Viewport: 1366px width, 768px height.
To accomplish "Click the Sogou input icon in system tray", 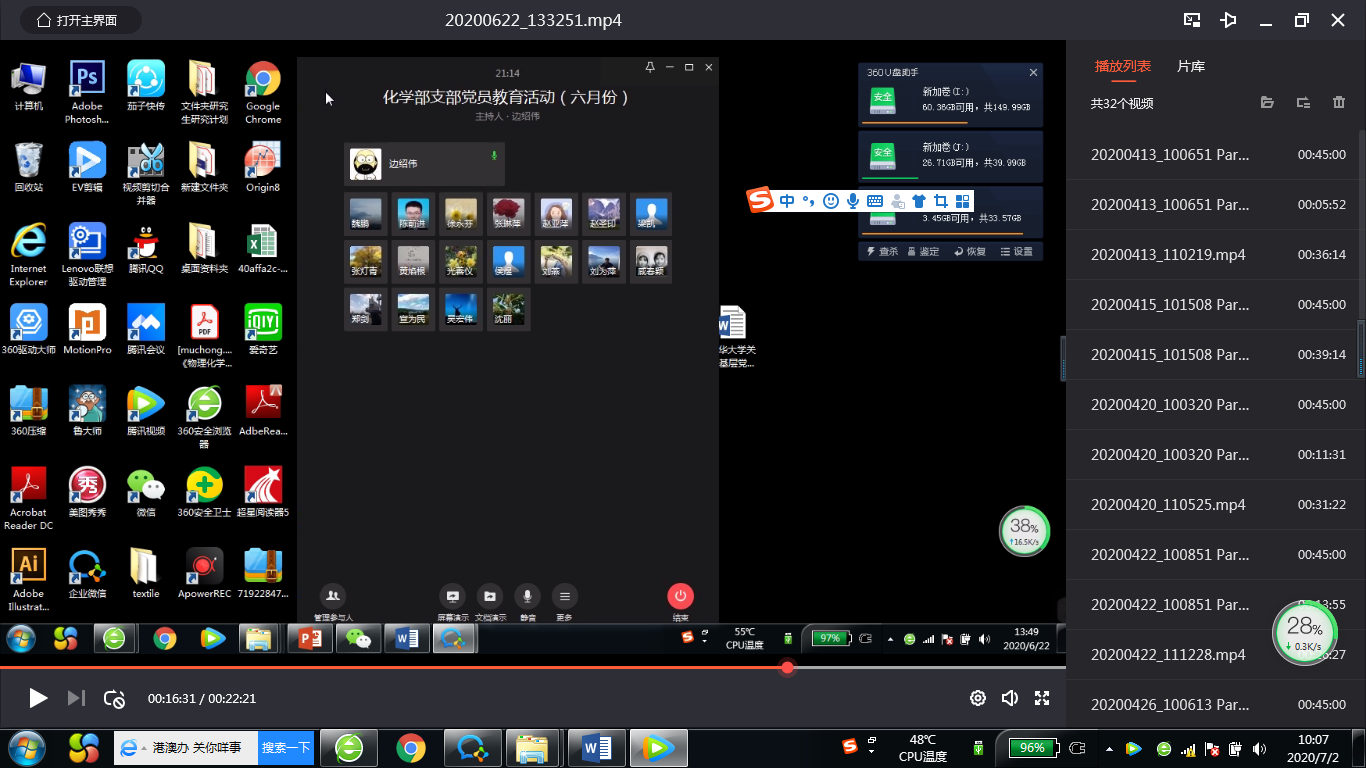I will (850, 745).
